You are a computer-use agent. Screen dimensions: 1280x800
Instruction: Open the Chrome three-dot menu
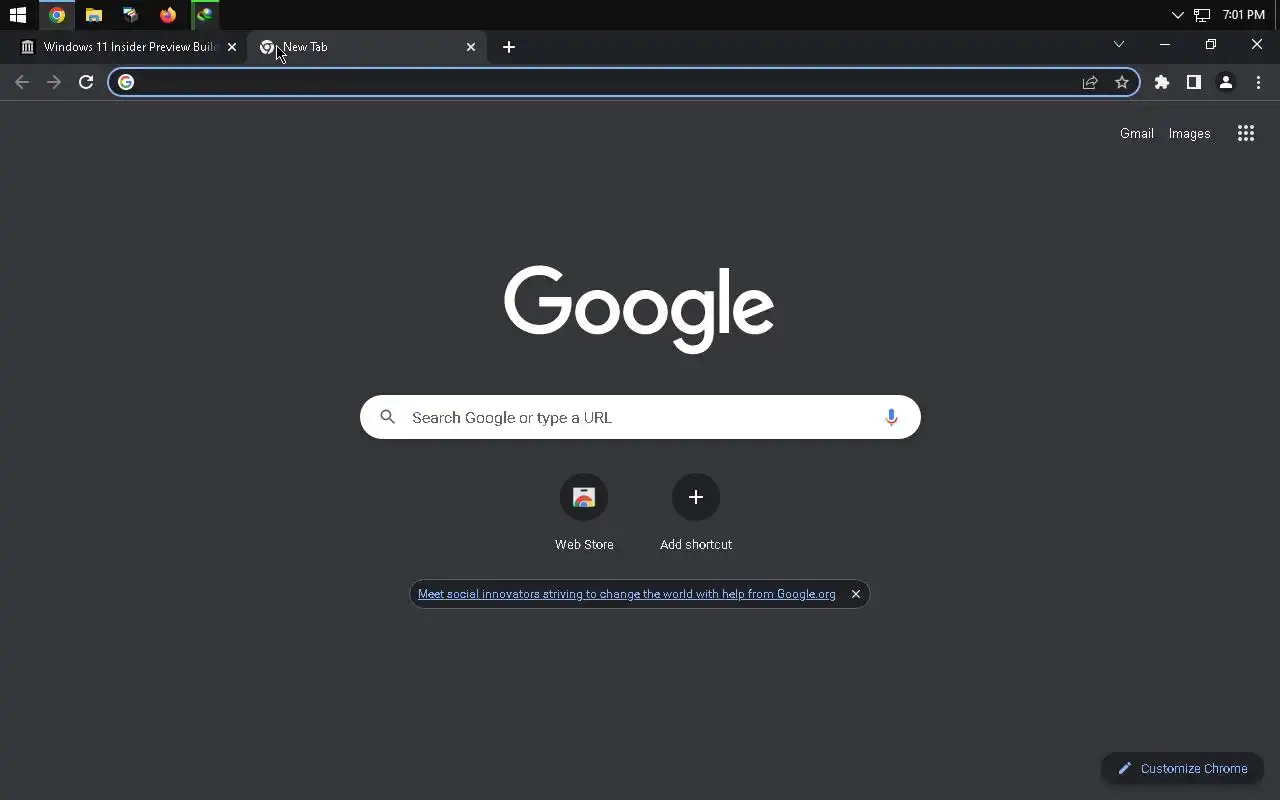click(1258, 82)
